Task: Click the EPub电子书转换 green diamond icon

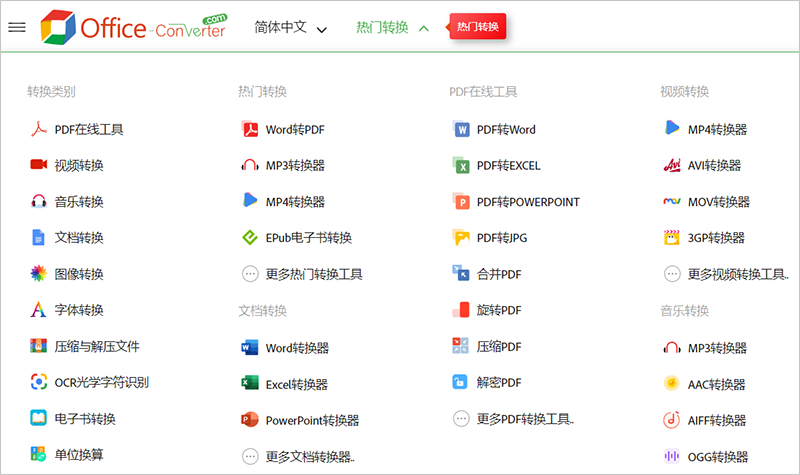Action: (249, 238)
